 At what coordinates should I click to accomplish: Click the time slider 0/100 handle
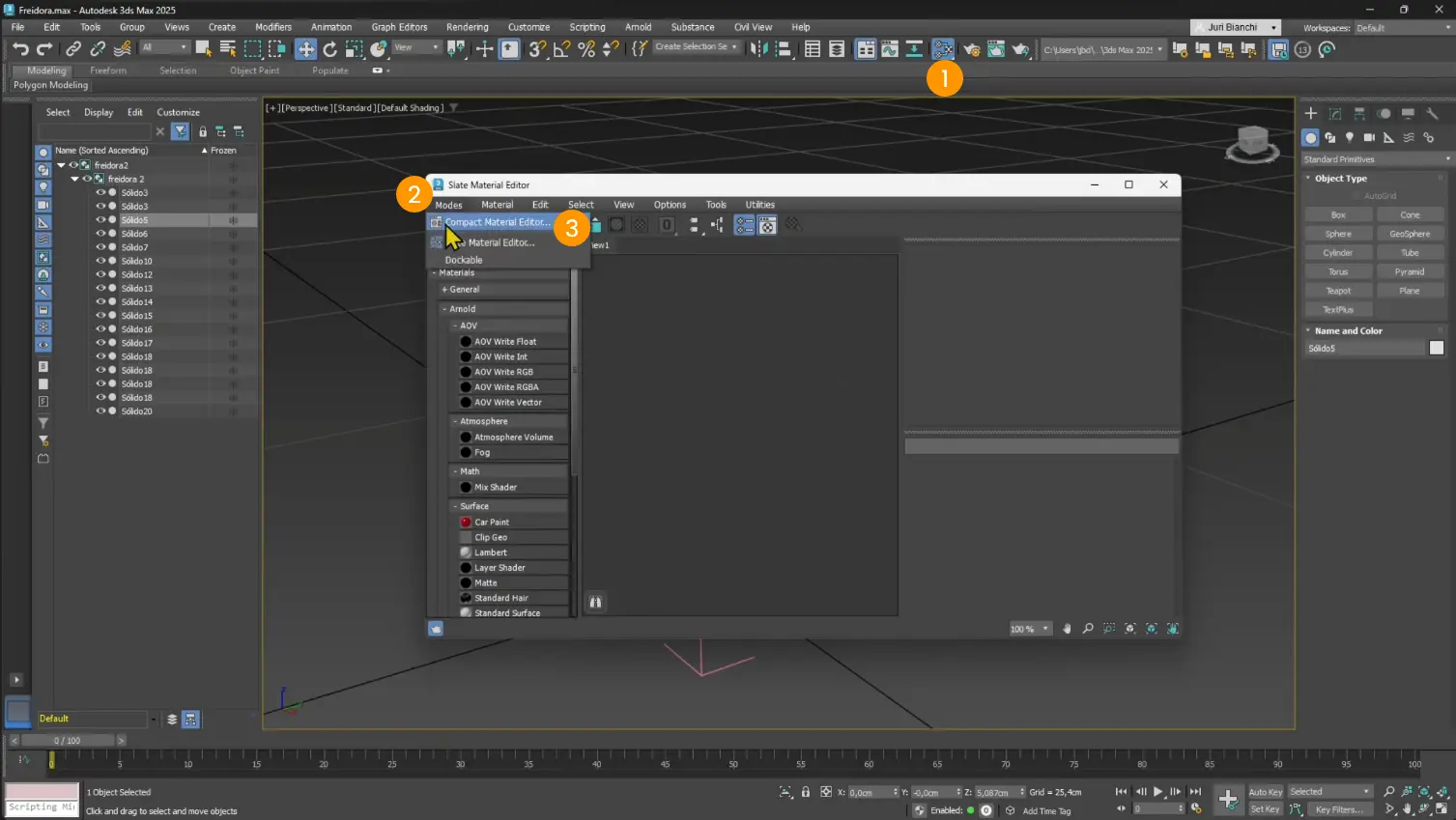click(x=68, y=741)
